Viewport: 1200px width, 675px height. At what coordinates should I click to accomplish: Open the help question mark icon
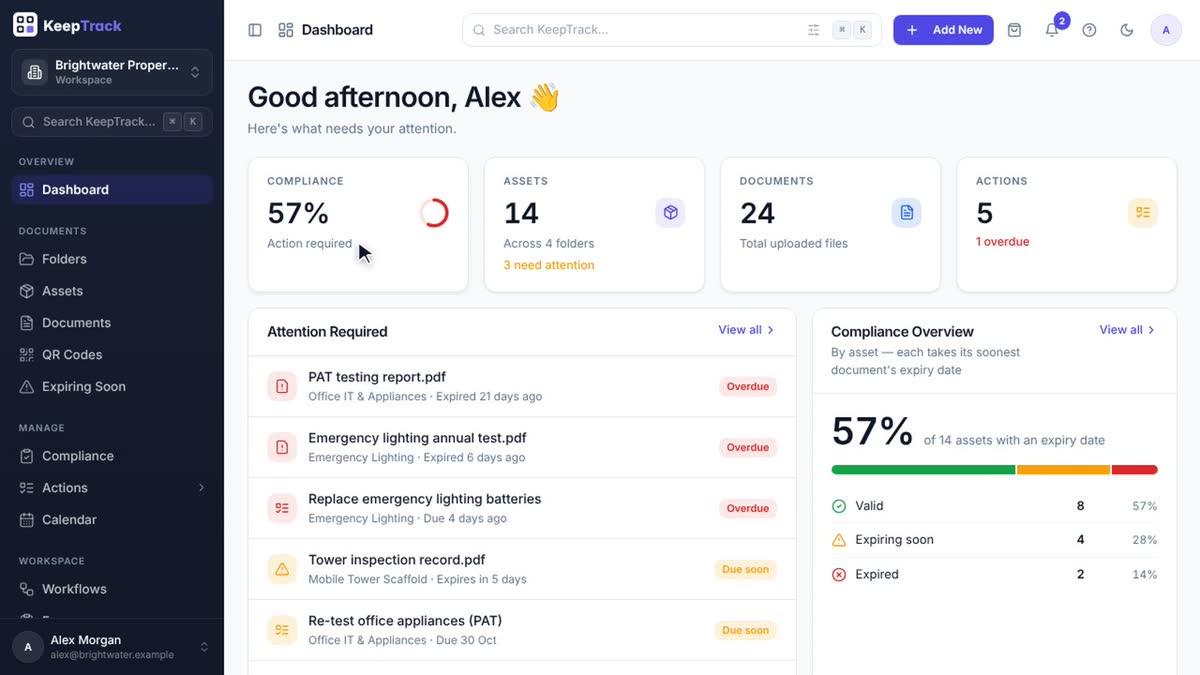[1090, 30]
